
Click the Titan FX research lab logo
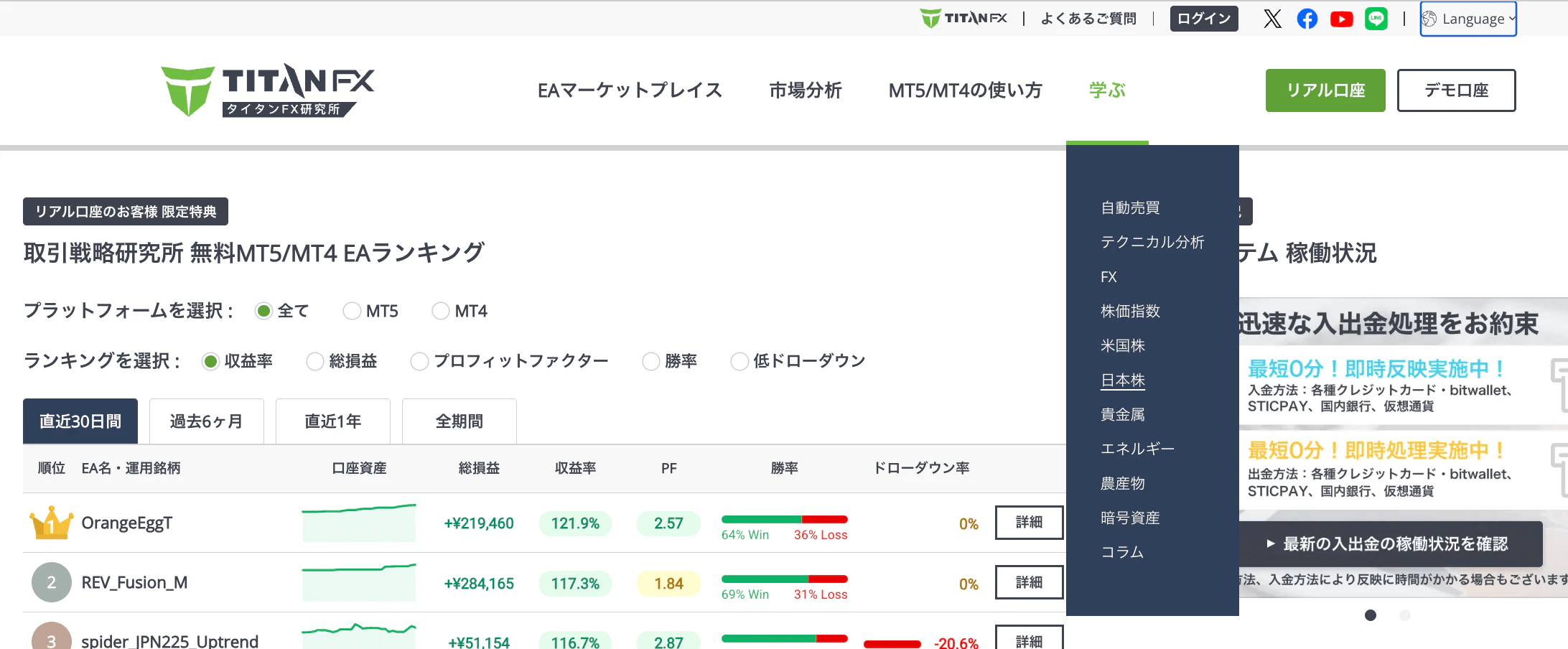(x=267, y=90)
